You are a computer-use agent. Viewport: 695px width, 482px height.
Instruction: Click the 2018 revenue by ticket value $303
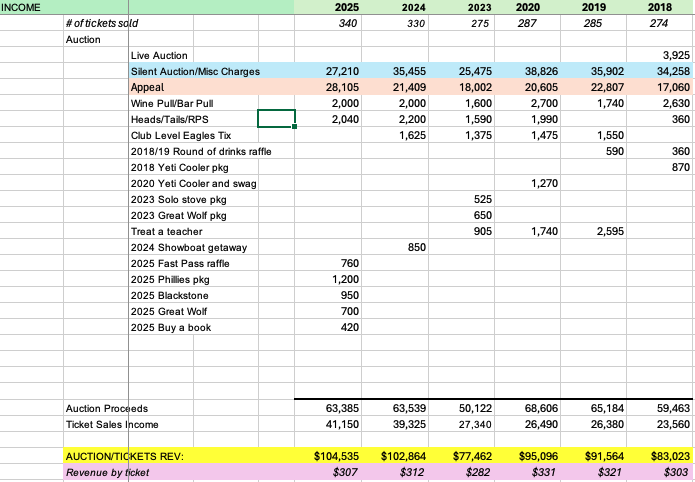(674, 472)
